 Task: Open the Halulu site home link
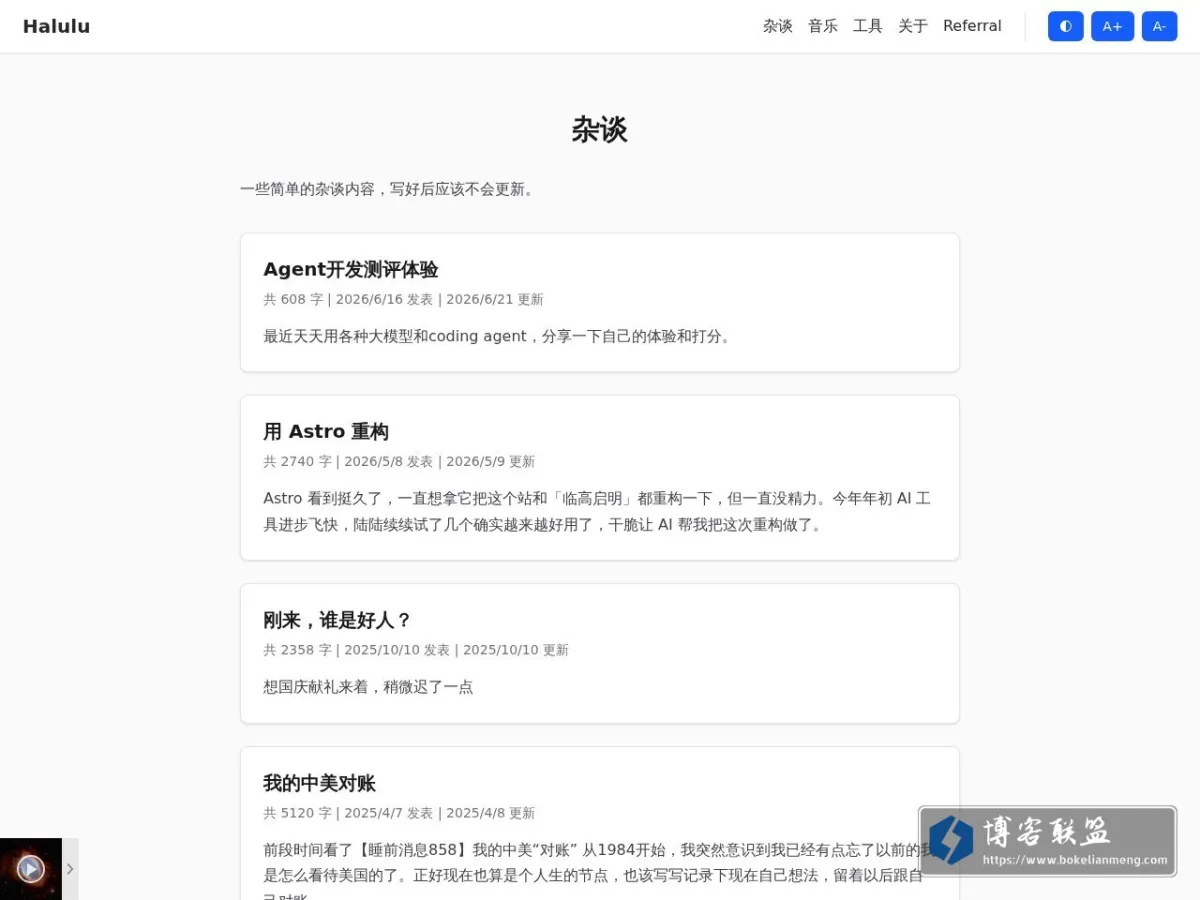(56, 26)
